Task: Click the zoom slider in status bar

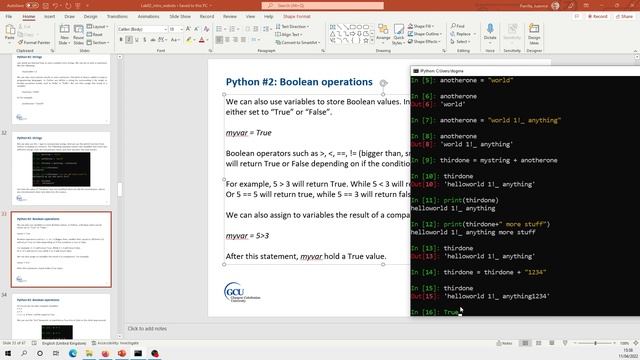Action: (x=596, y=343)
